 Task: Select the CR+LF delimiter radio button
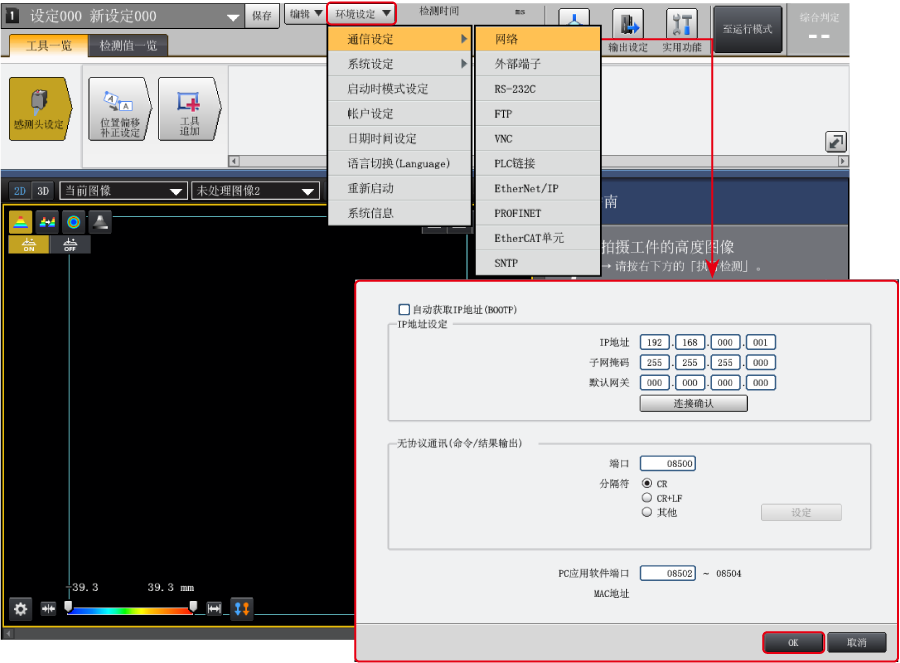tap(647, 498)
